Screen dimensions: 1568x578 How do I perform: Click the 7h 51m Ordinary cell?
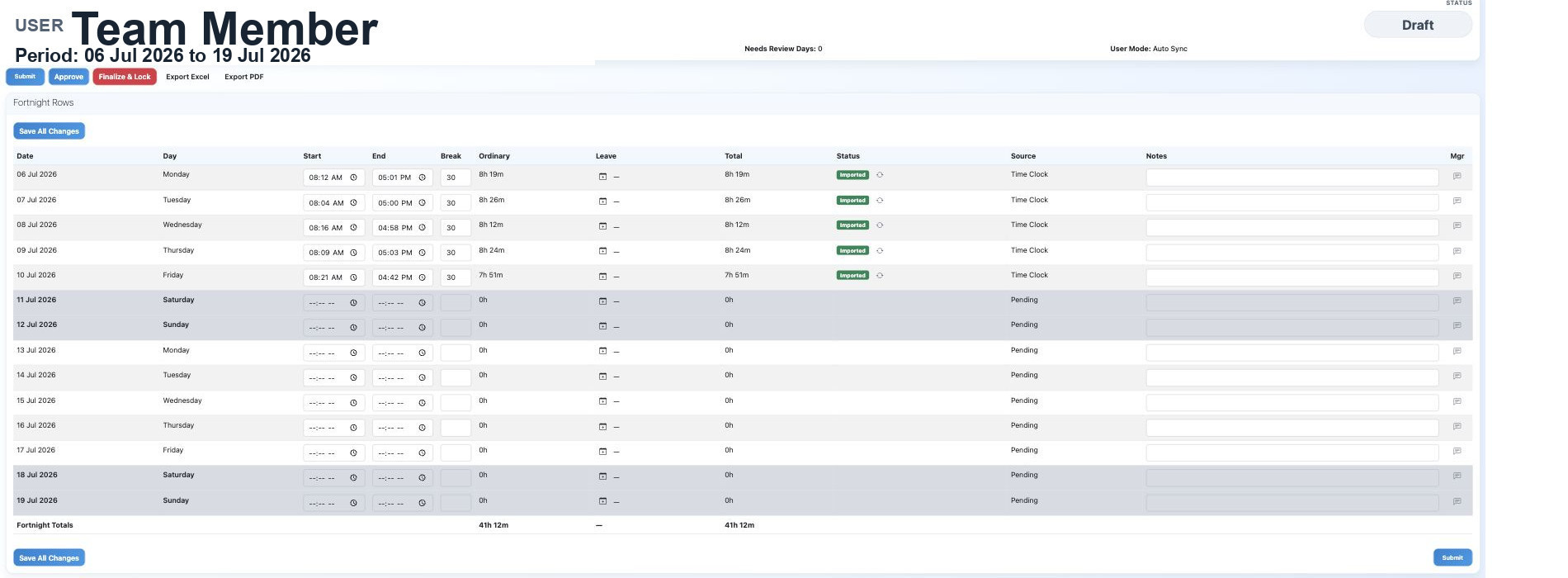(x=491, y=275)
